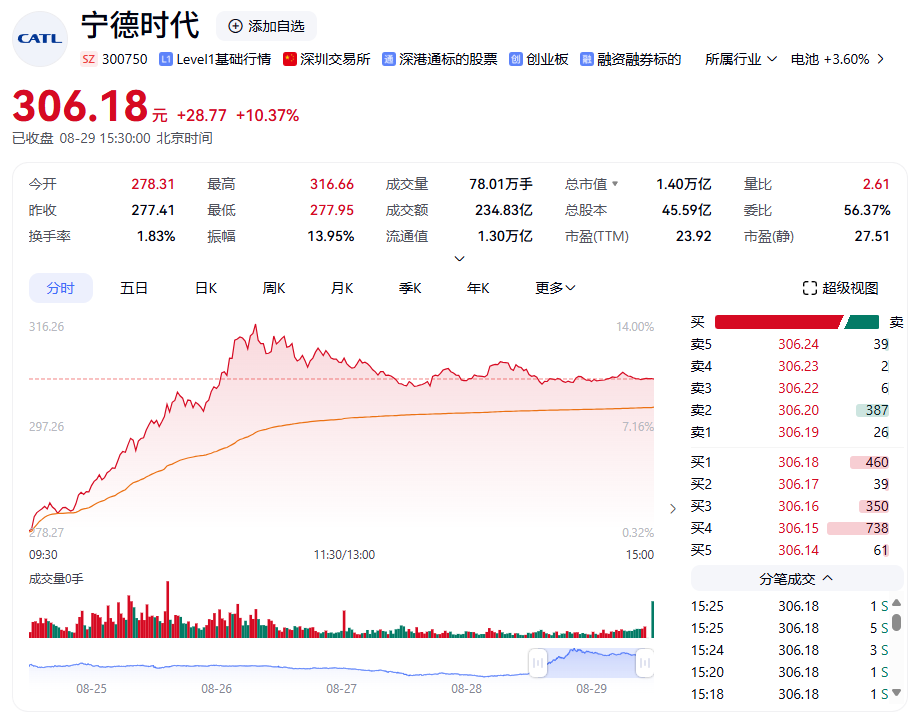
Task: Switch to the 季K chart tab
Action: click(x=410, y=288)
